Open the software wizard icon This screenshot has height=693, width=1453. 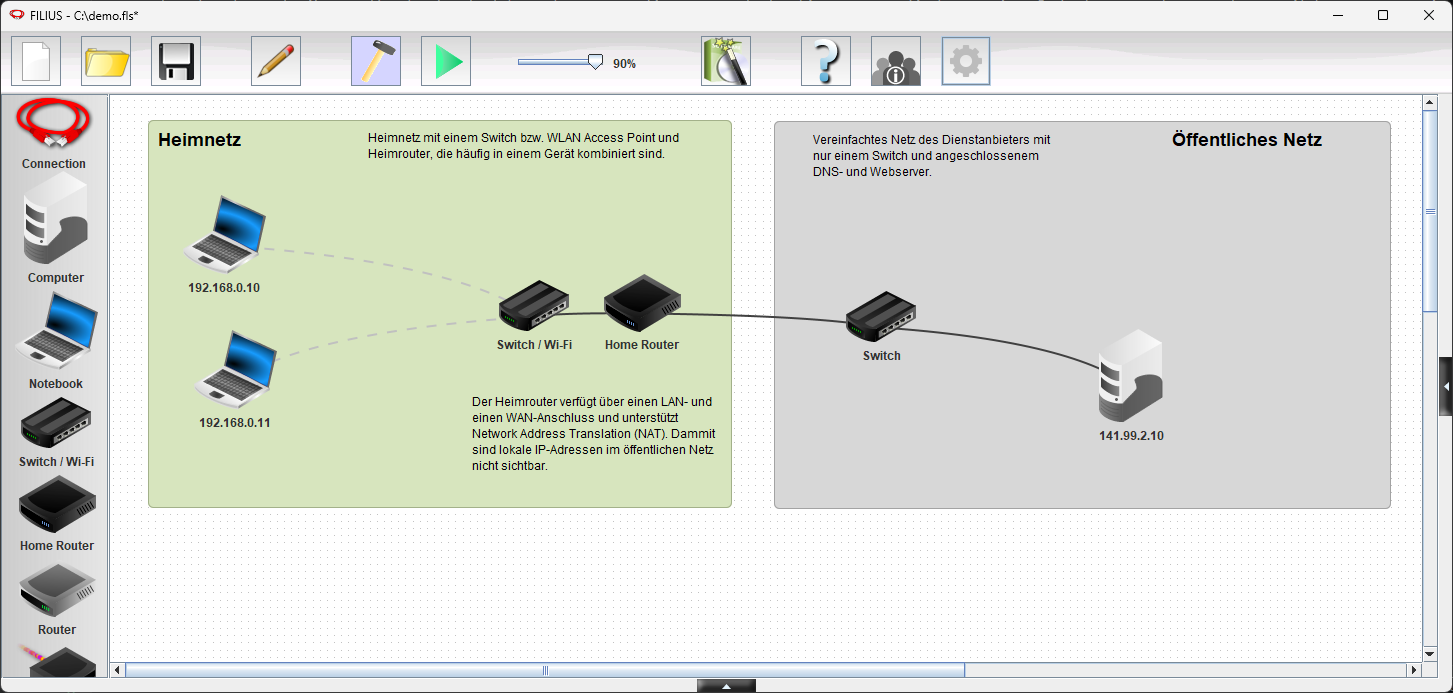(726, 62)
